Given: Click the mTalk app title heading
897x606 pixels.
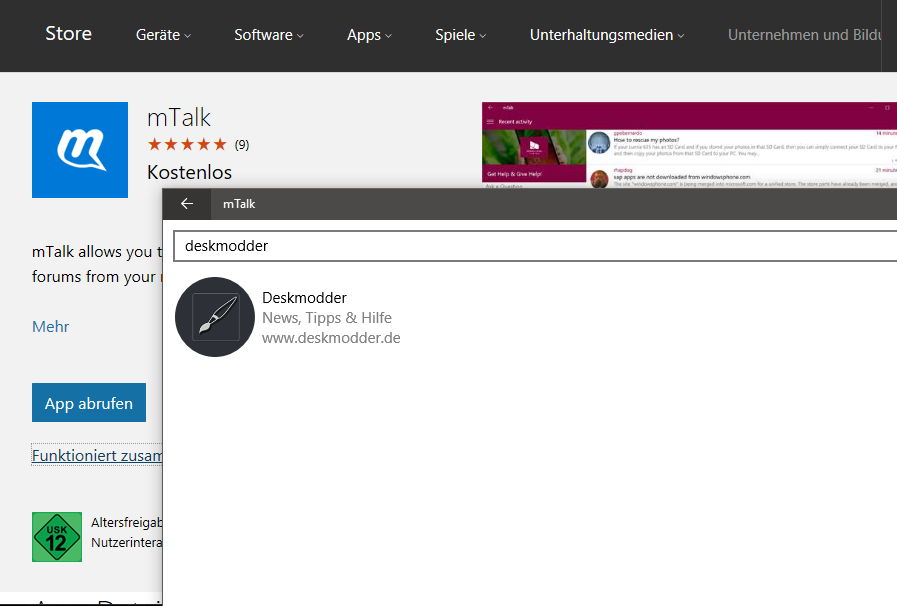Looking at the screenshot, I should pos(179,118).
